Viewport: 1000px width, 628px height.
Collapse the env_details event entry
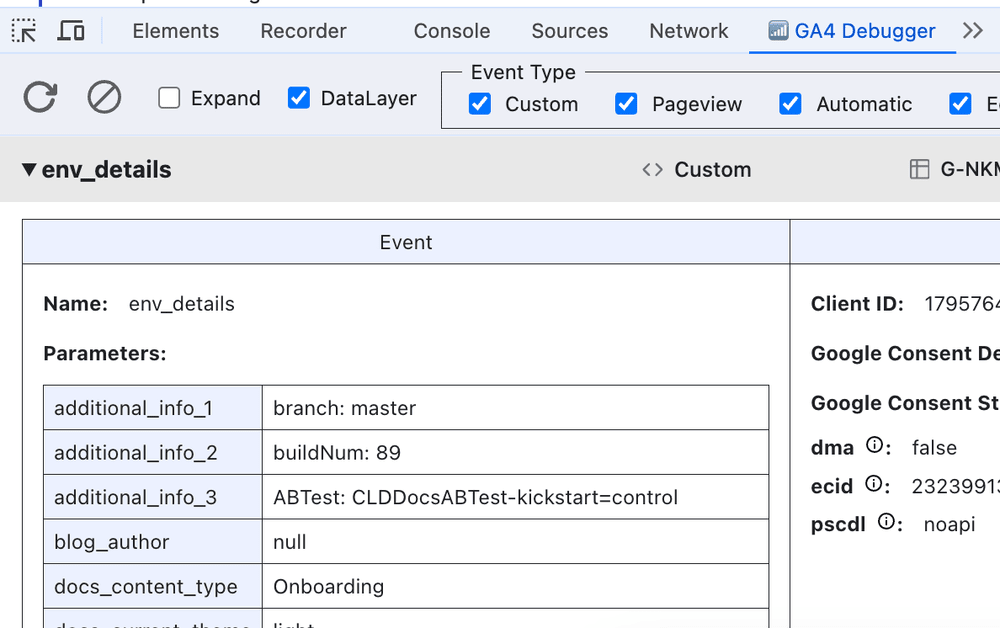(28, 169)
